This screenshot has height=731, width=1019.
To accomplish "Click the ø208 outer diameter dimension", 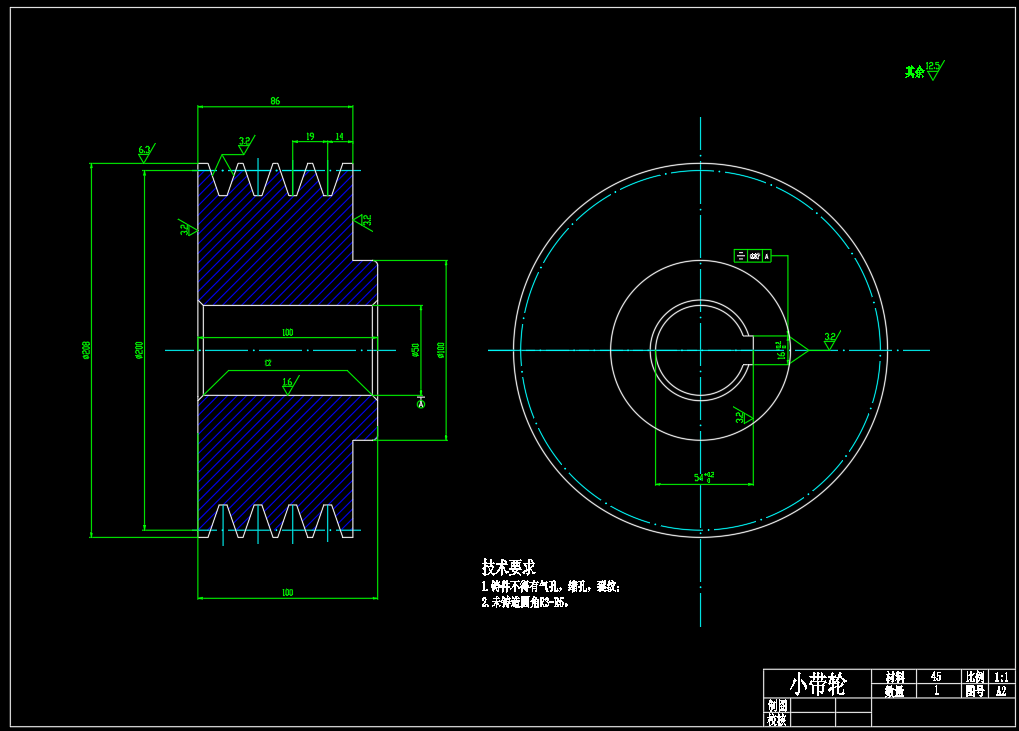I will click(x=87, y=350).
